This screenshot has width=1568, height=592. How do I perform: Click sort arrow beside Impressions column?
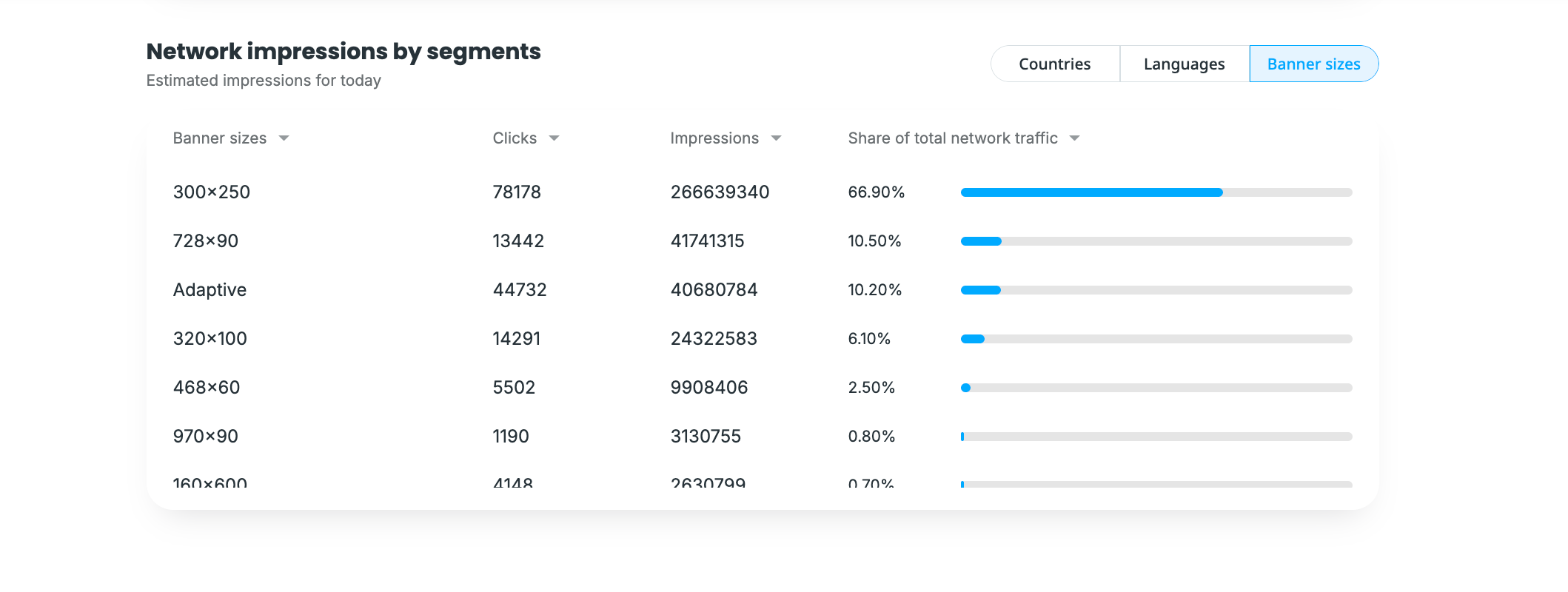(776, 138)
